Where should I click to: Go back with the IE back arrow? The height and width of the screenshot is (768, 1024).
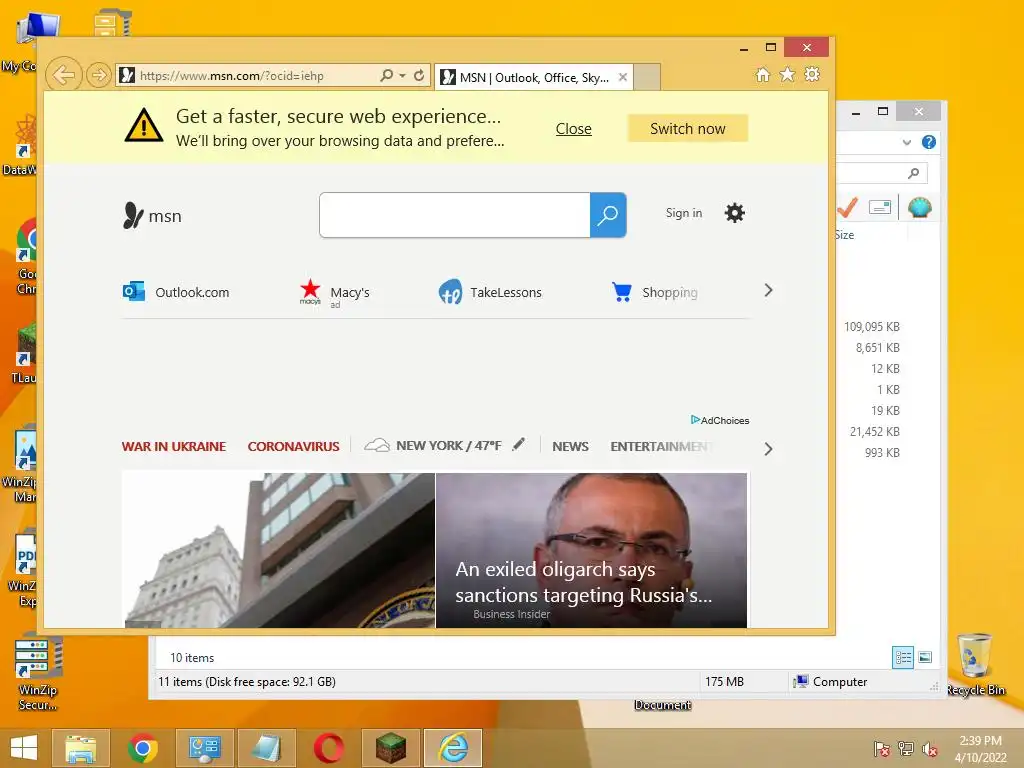[x=63, y=75]
